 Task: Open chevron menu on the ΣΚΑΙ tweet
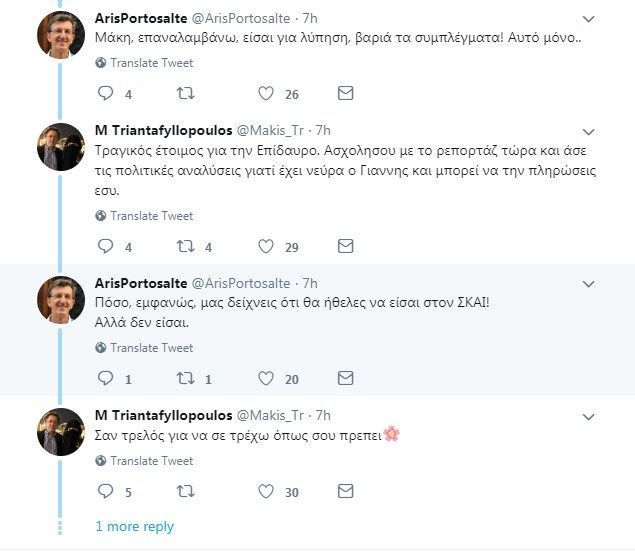click(589, 284)
